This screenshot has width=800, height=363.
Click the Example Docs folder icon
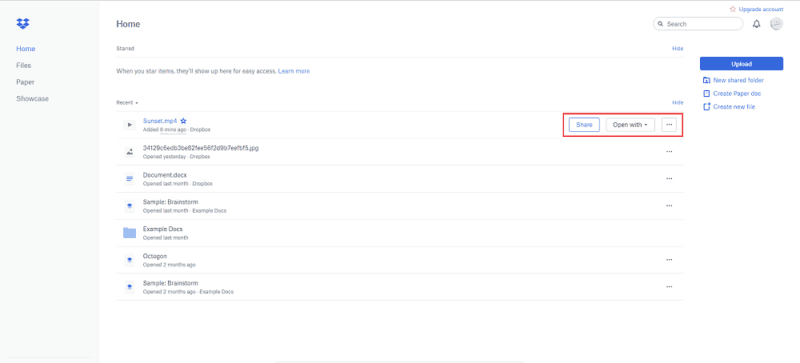click(x=130, y=233)
